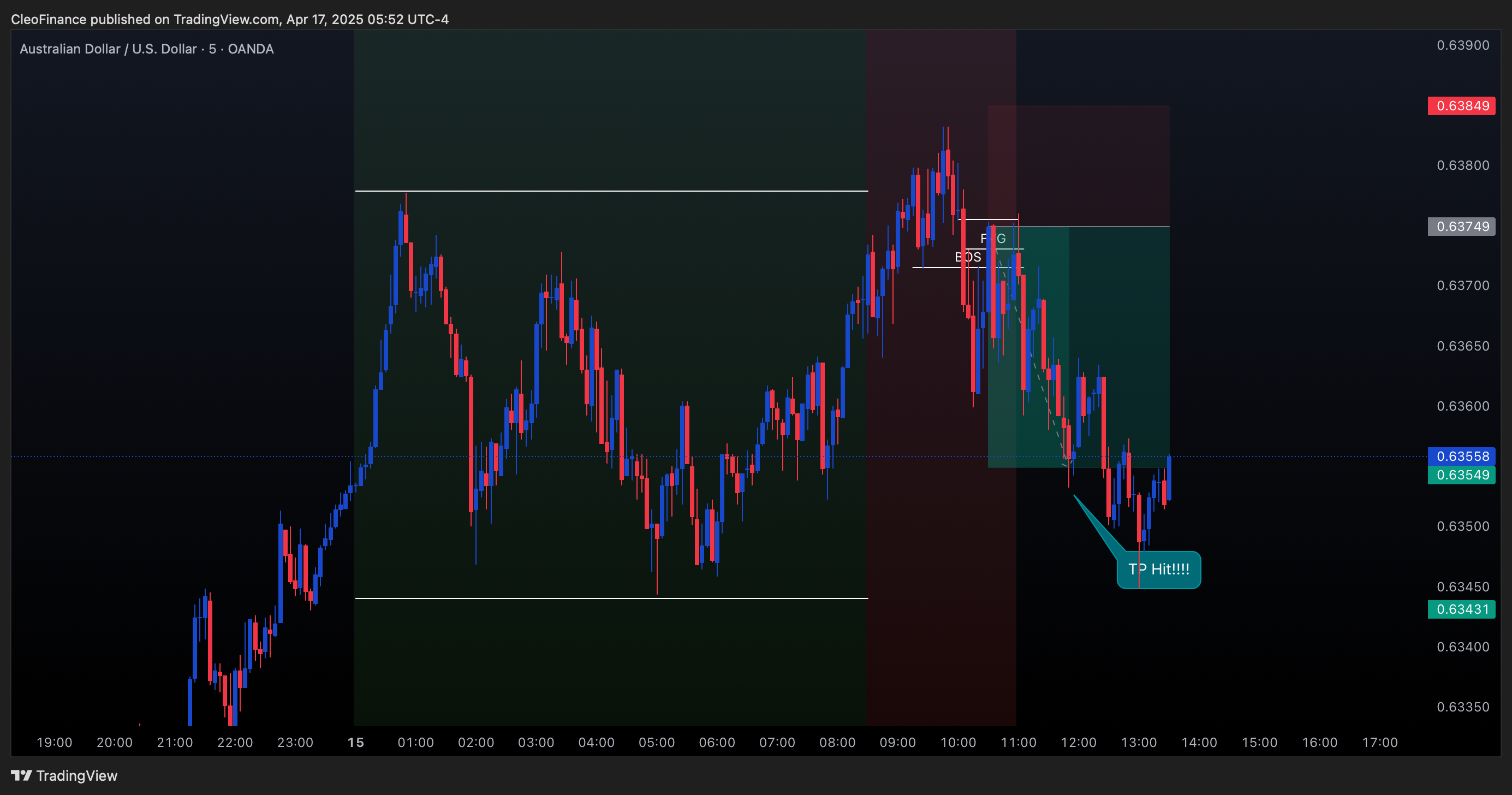Click the red 0.63849 stop-loss price label

[1462, 106]
